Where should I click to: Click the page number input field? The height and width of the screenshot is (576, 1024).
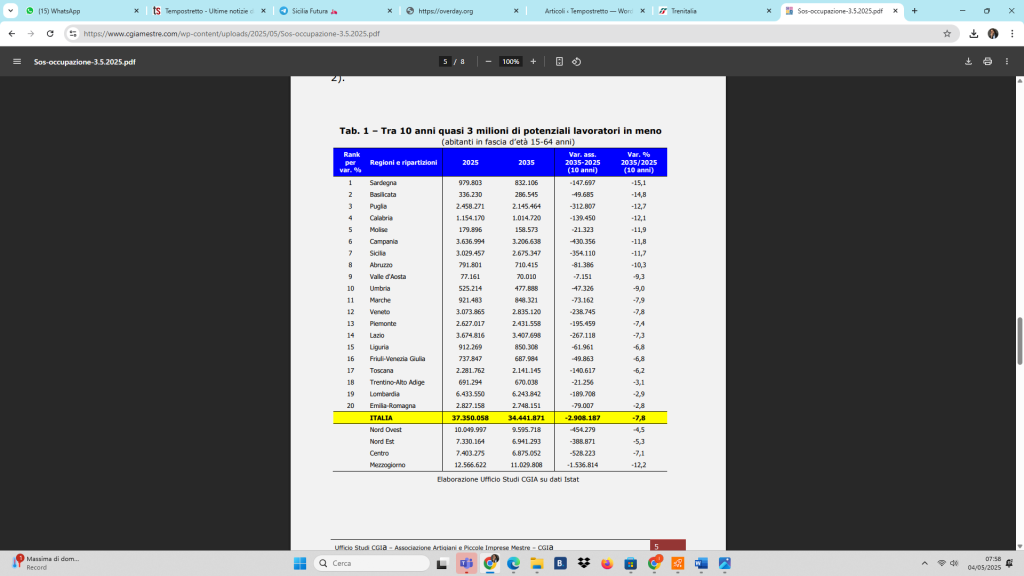[445, 61]
